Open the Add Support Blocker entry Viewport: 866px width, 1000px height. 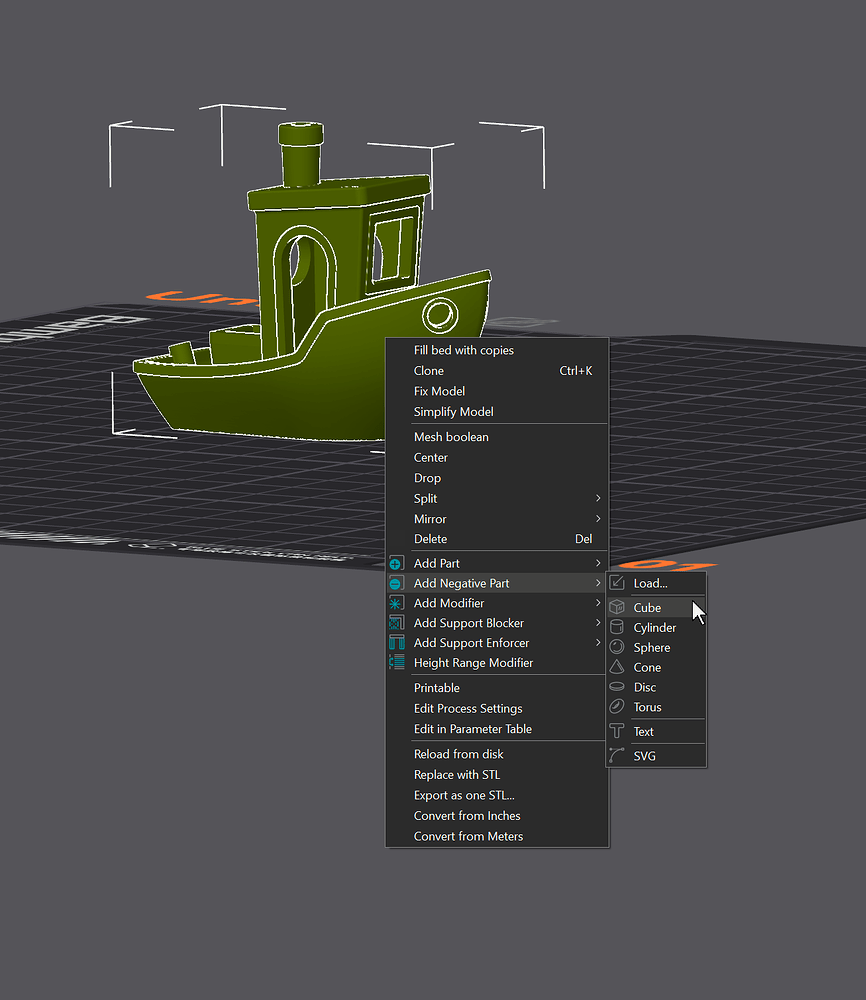pos(497,622)
